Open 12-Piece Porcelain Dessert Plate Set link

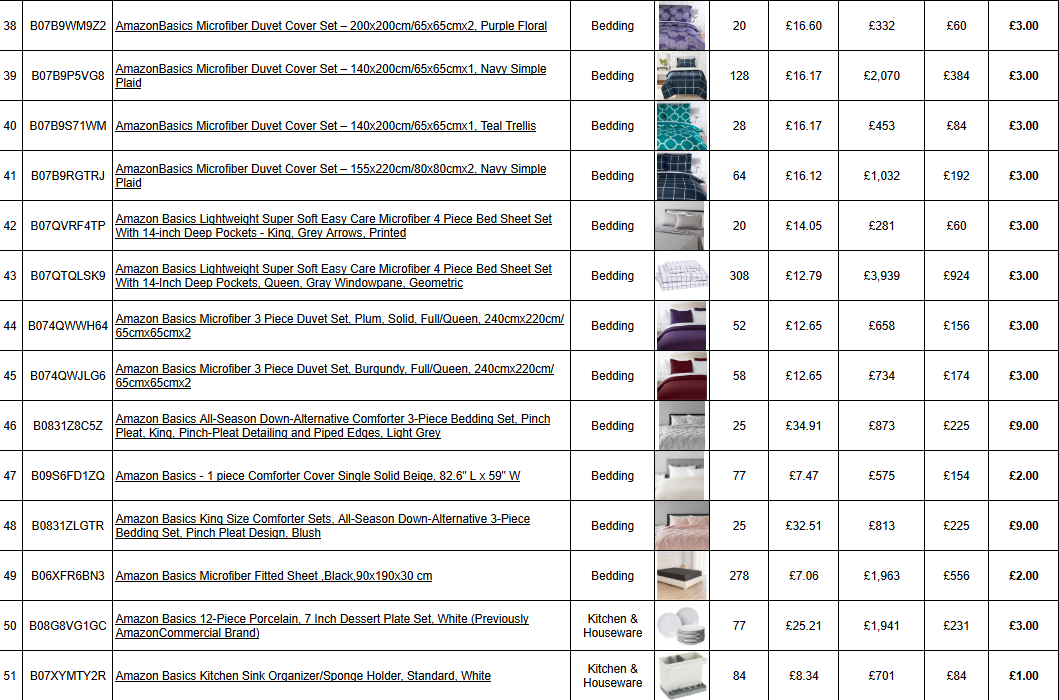322,626
